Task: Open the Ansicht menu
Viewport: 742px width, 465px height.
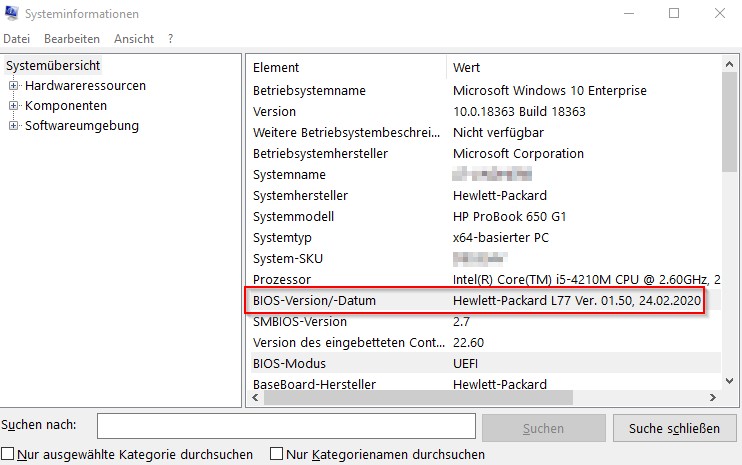Action: [x=134, y=39]
